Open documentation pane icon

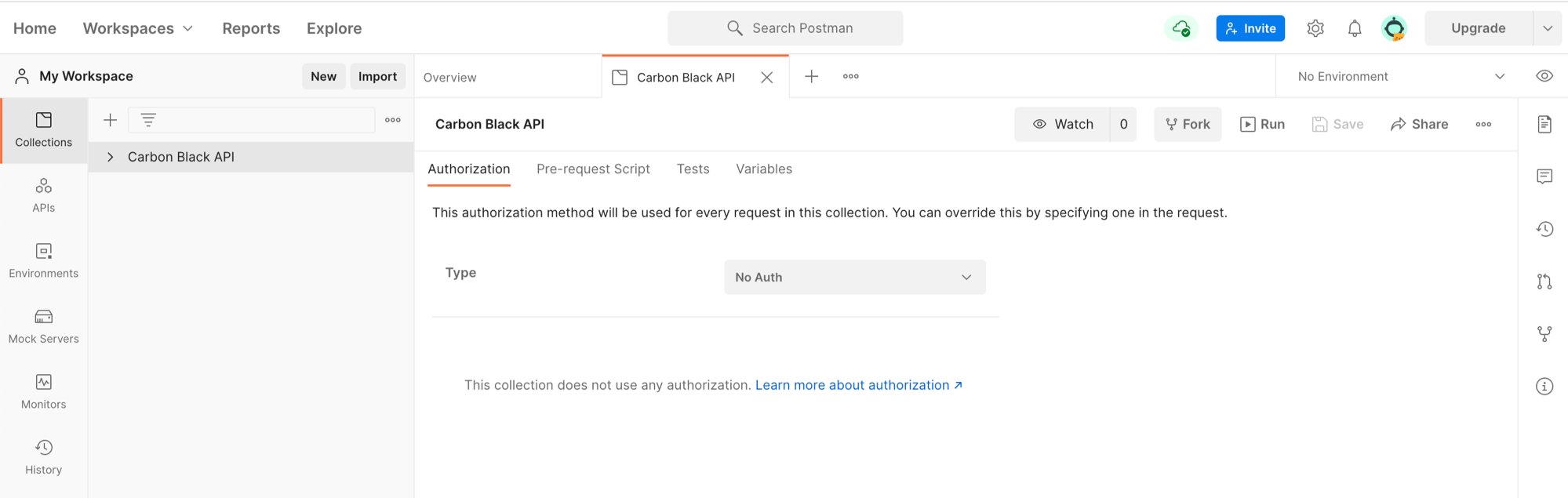1544,124
